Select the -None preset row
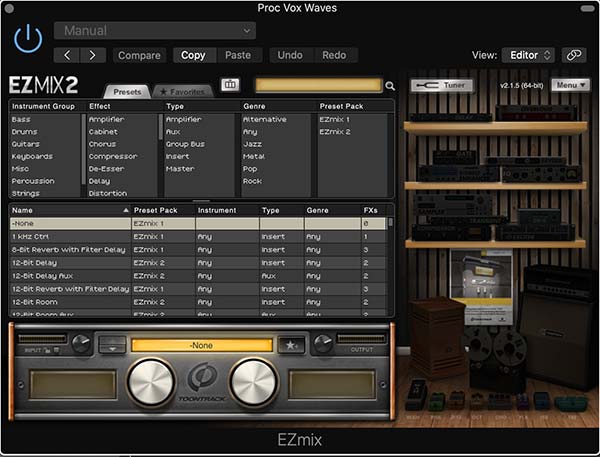 (198, 224)
